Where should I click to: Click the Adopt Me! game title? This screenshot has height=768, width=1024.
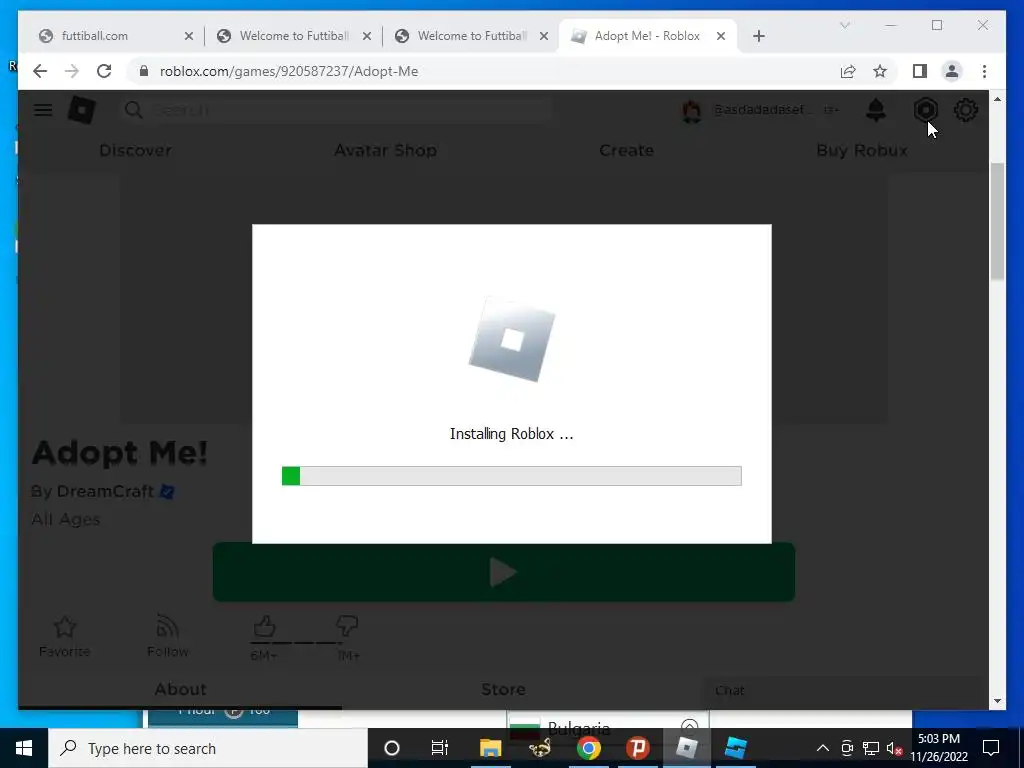point(120,453)
